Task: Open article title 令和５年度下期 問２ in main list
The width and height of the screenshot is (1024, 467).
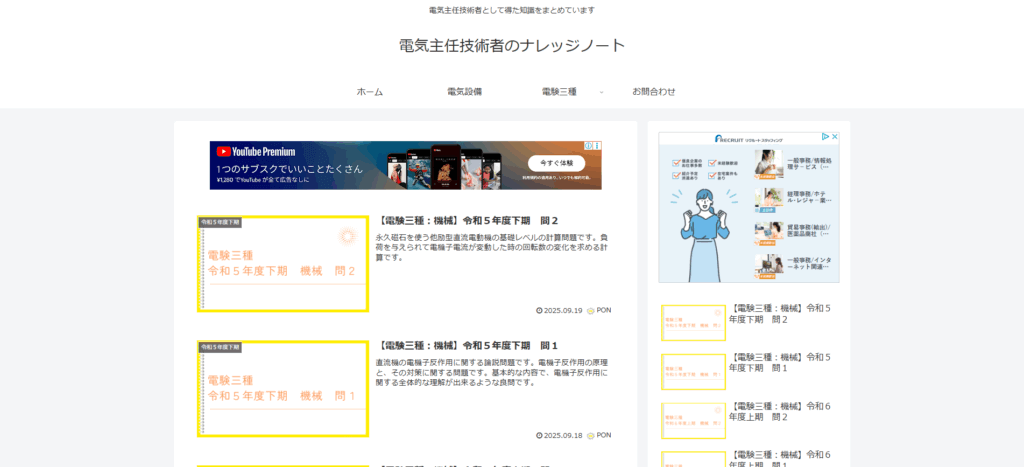Action: [468, 220]
